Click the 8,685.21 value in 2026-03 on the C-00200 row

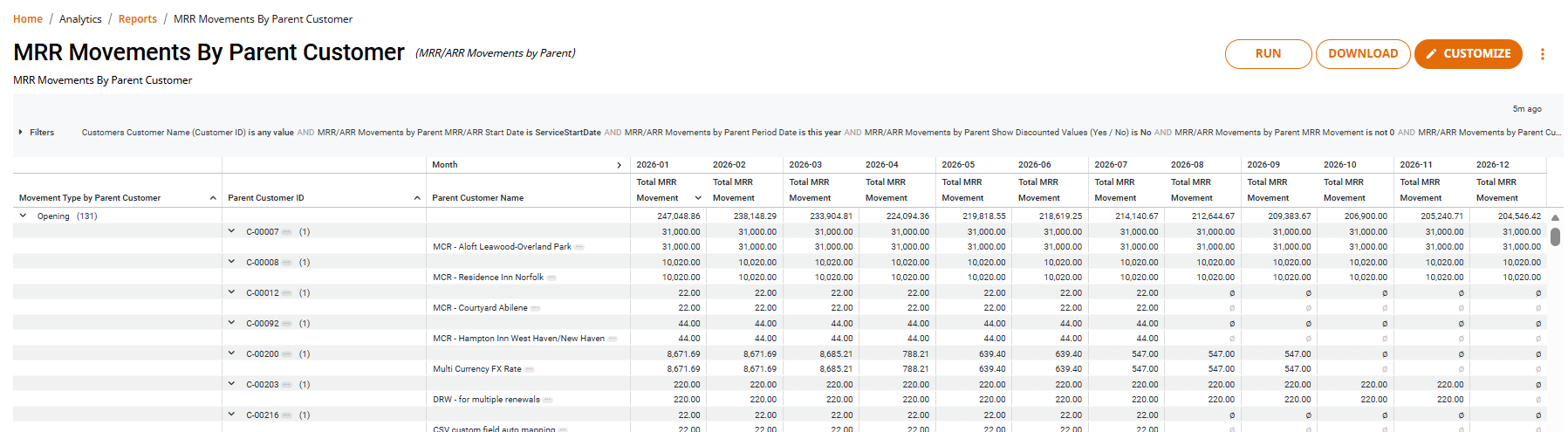[837, 354]
